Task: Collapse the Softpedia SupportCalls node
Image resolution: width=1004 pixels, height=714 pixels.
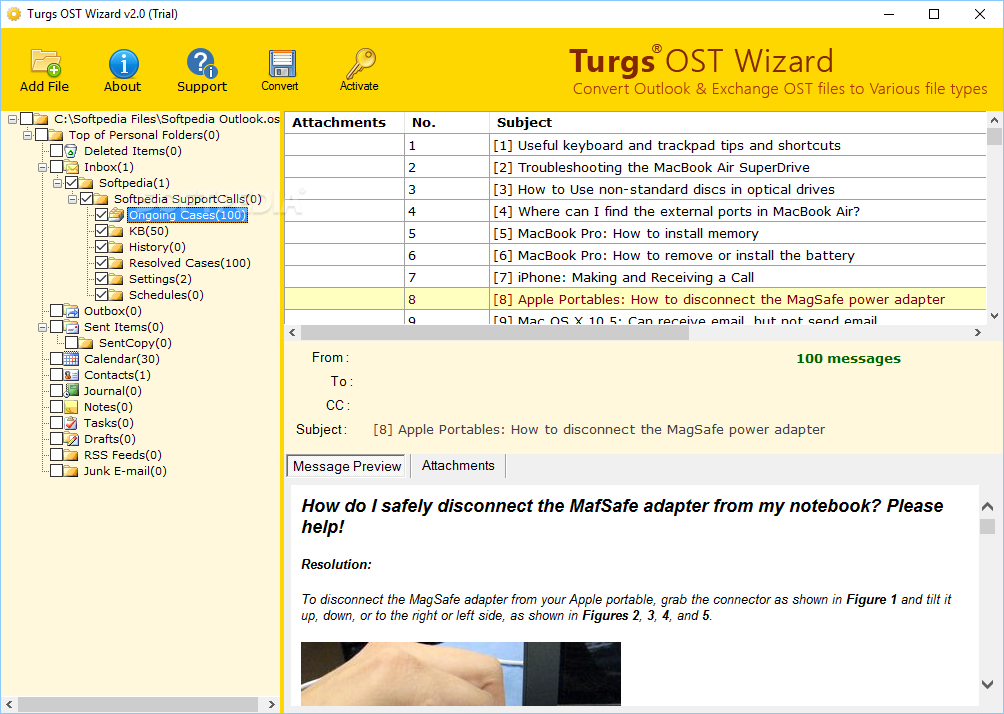Action: [72, 199]
